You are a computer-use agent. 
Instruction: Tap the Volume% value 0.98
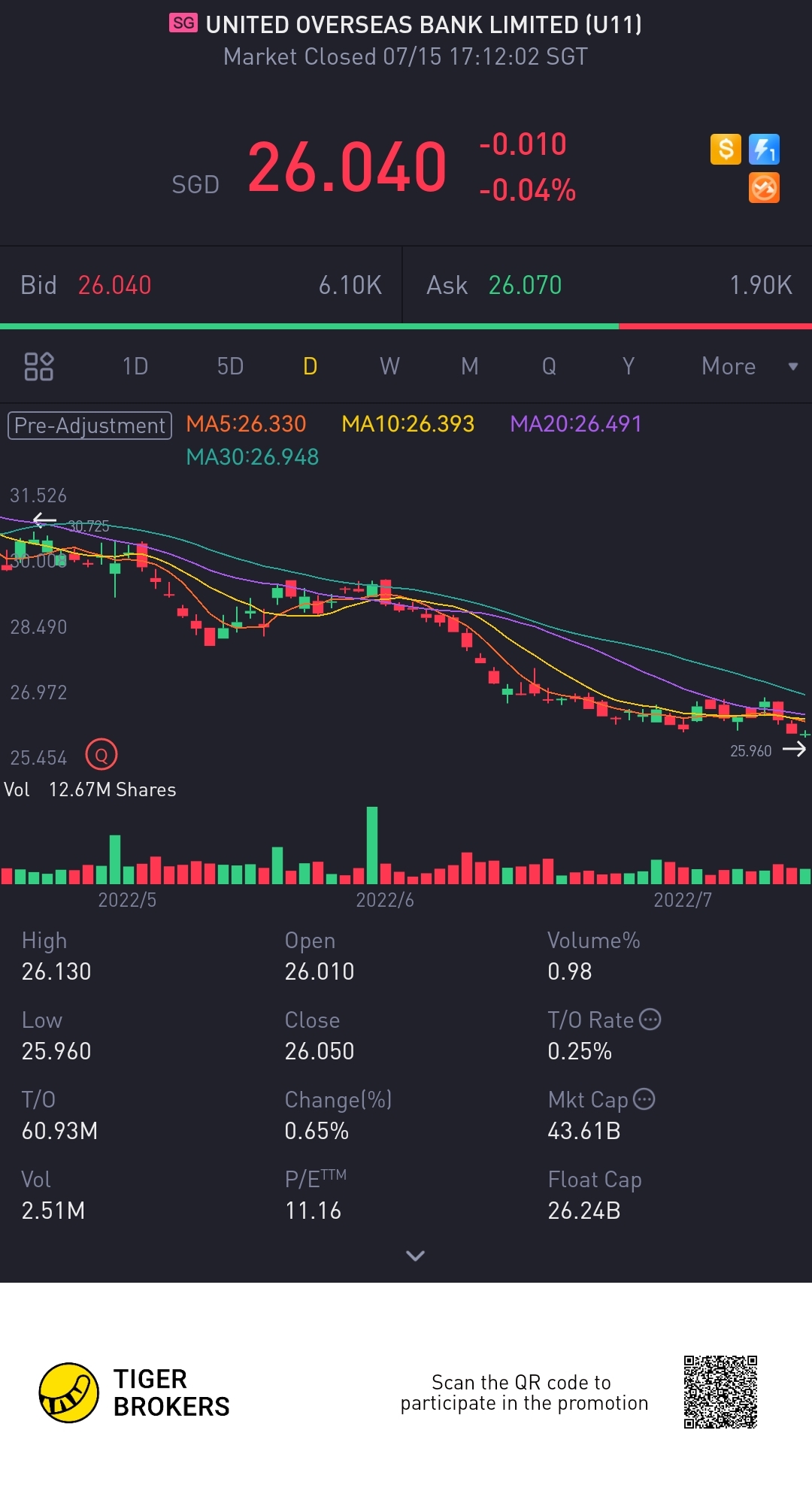[x=570, y=971]
